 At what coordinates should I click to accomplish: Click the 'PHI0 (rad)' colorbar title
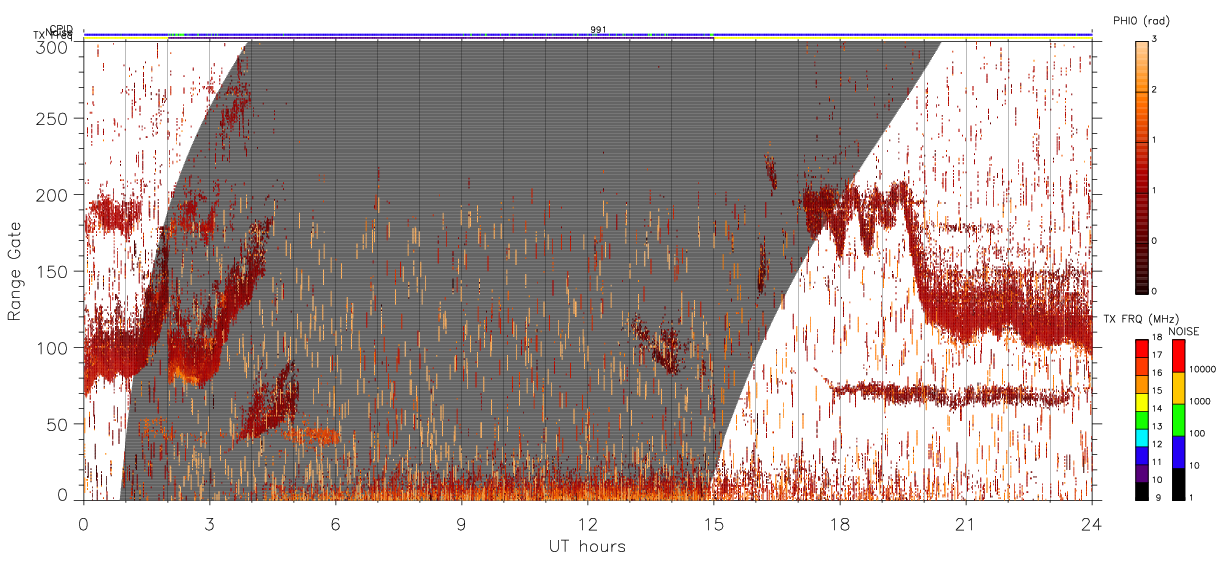[x=1141, y=20]
